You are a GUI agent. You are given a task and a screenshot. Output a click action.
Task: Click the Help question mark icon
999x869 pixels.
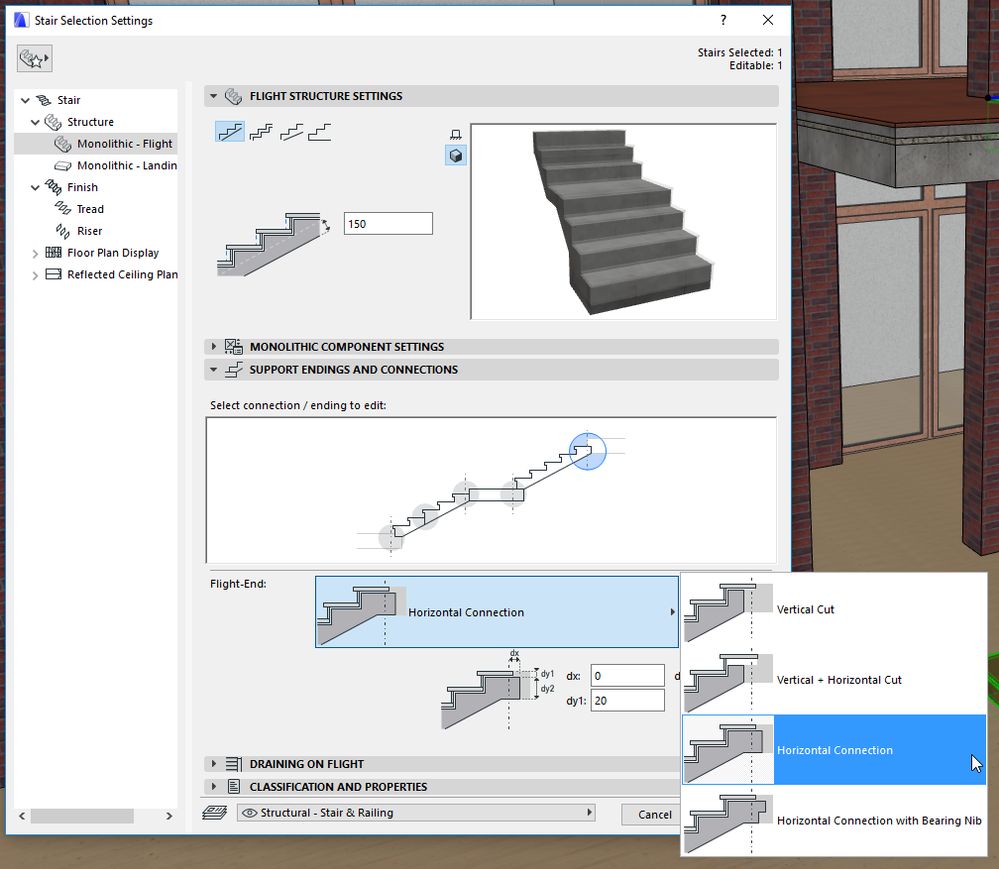point(723,20)
